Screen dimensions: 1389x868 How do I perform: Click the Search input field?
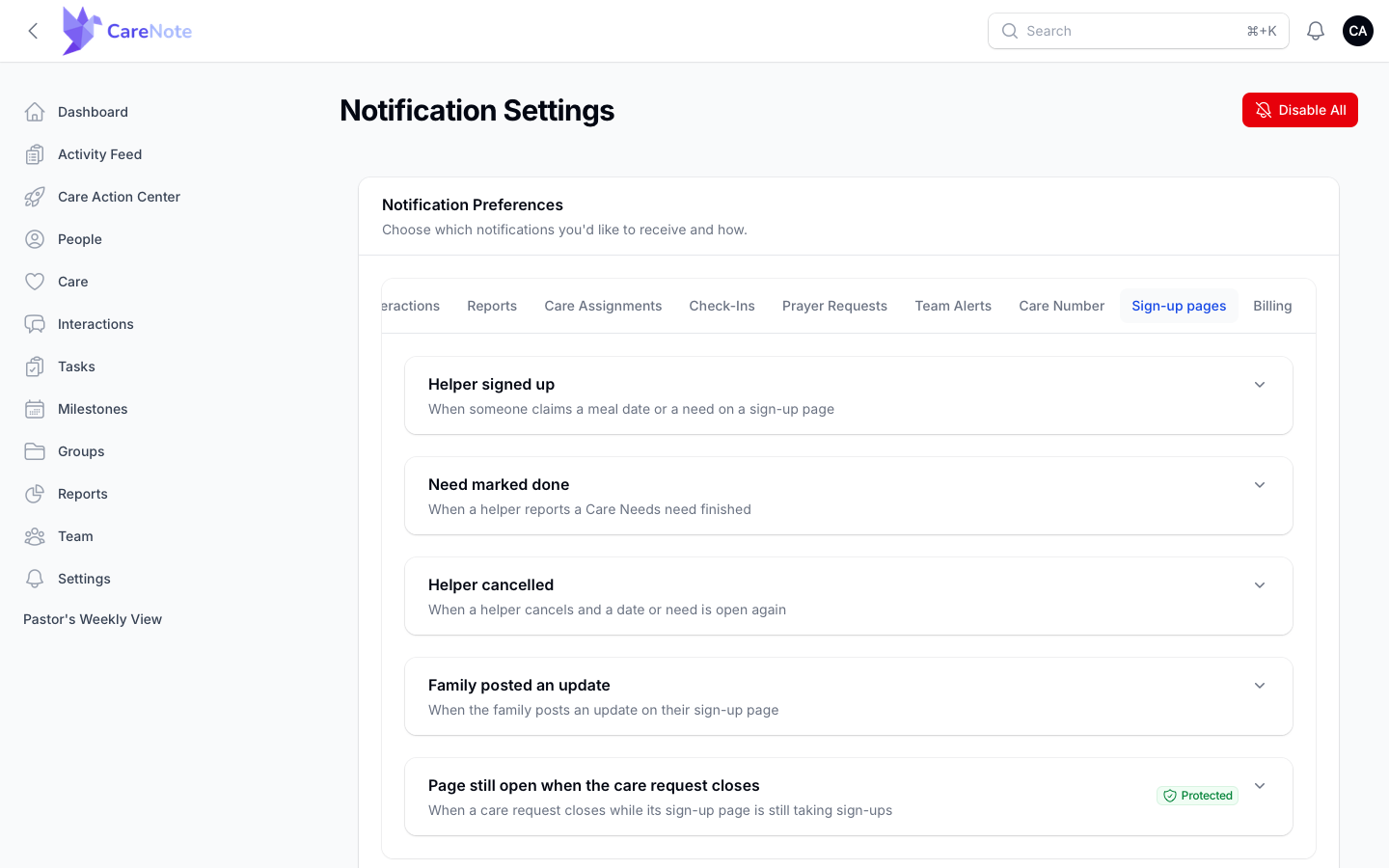pyautogui.click(x=1138, y=31)
